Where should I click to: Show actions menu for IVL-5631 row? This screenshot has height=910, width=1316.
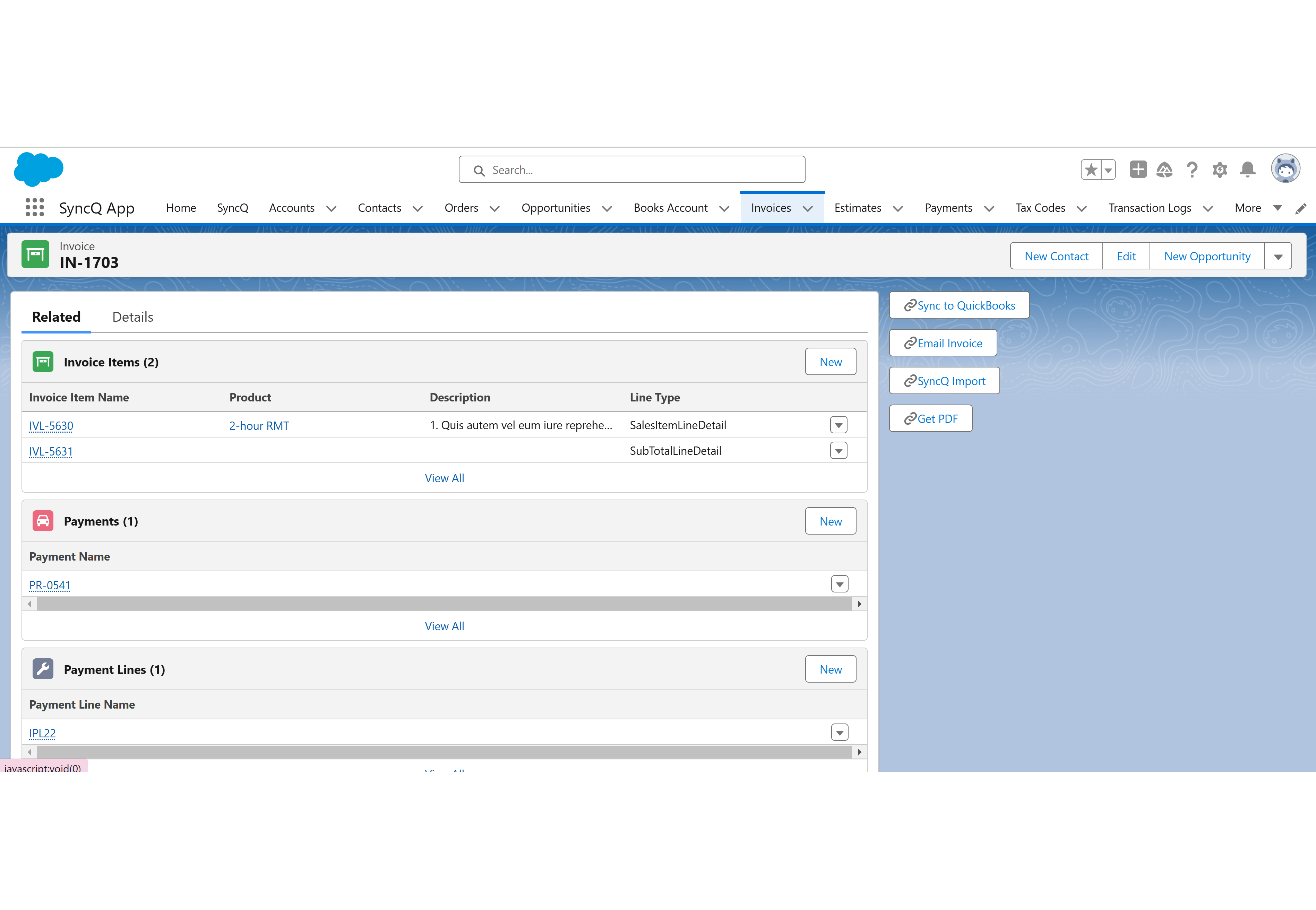click(x=839, y=451)
